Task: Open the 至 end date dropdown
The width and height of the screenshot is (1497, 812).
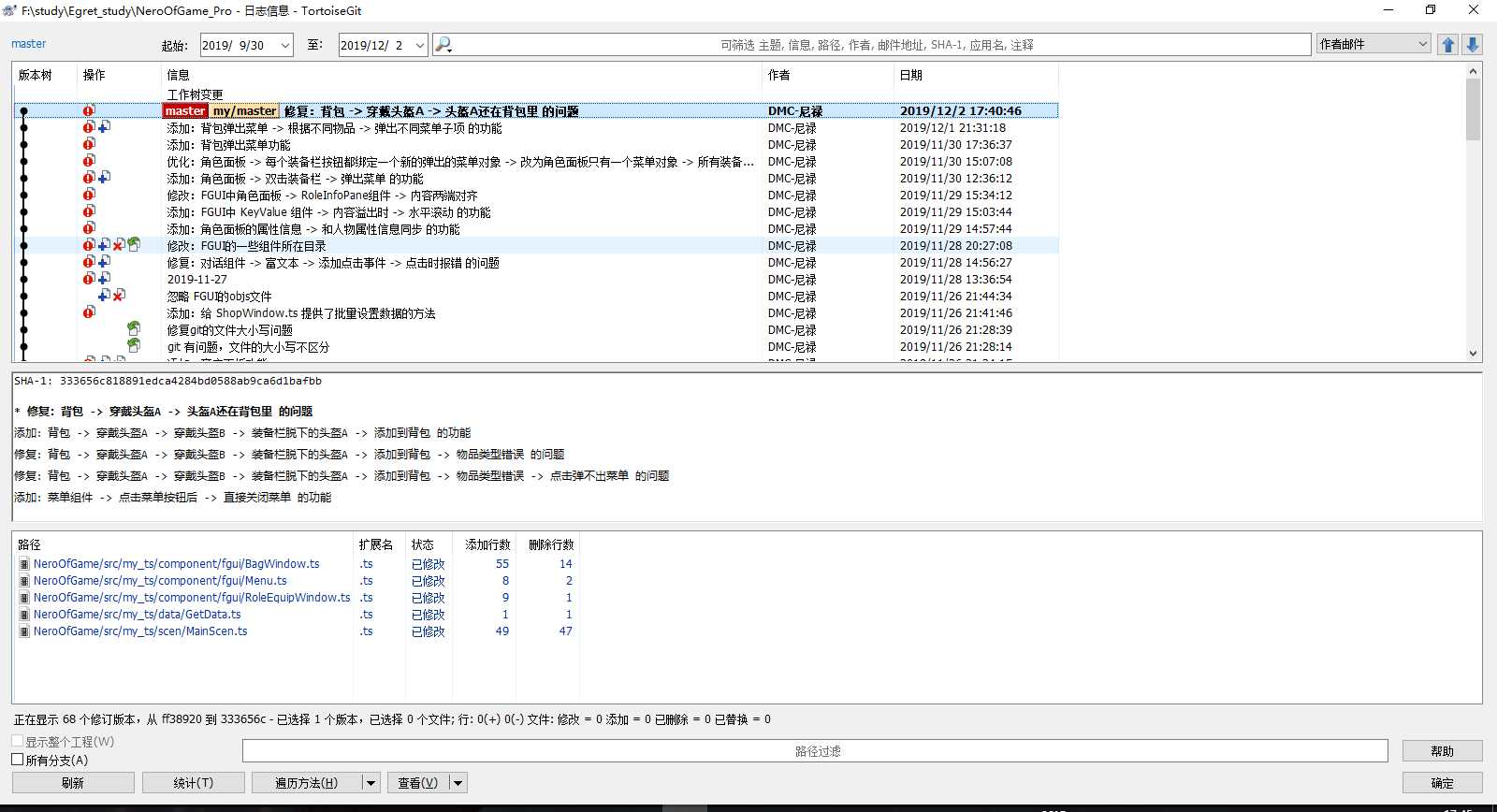Action: (420, 45)
